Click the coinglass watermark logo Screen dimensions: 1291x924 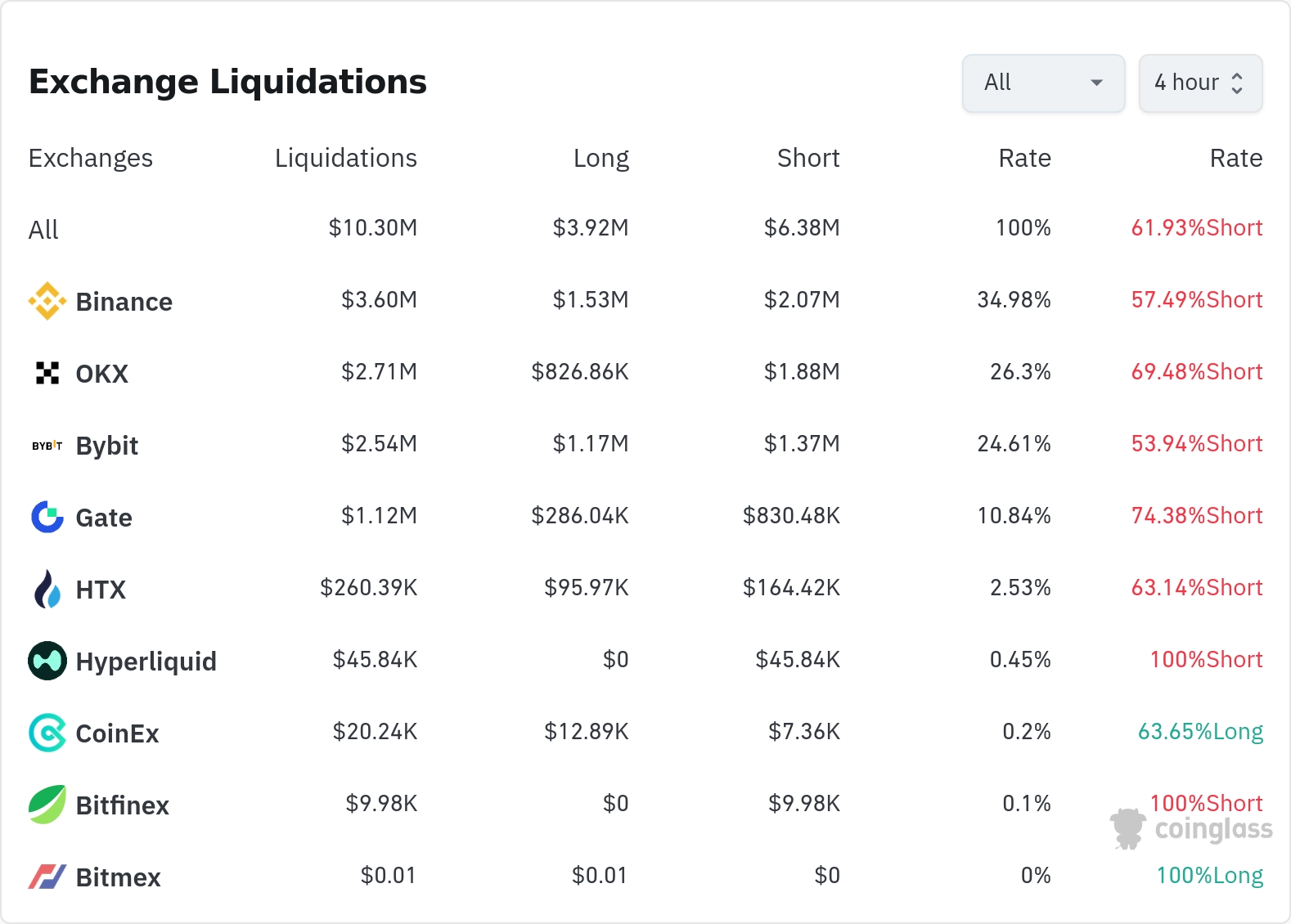coord(1192,829)
